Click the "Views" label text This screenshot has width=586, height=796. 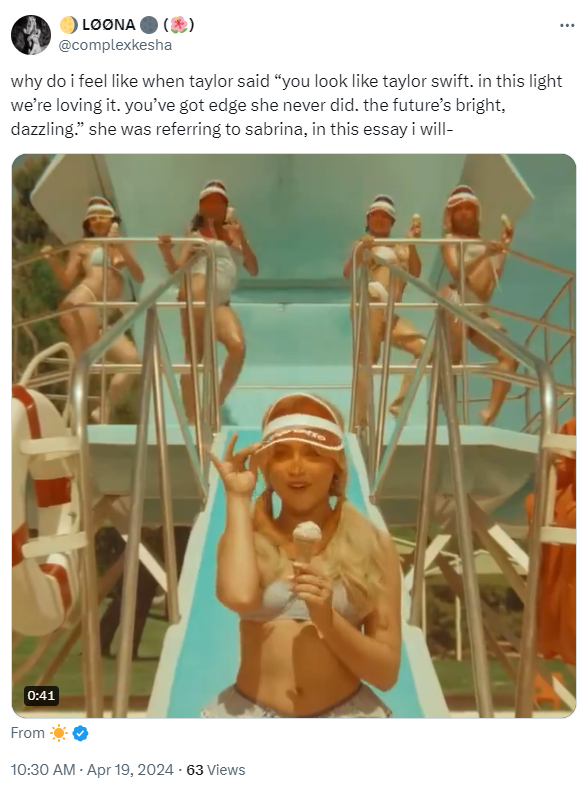point(226,770)
